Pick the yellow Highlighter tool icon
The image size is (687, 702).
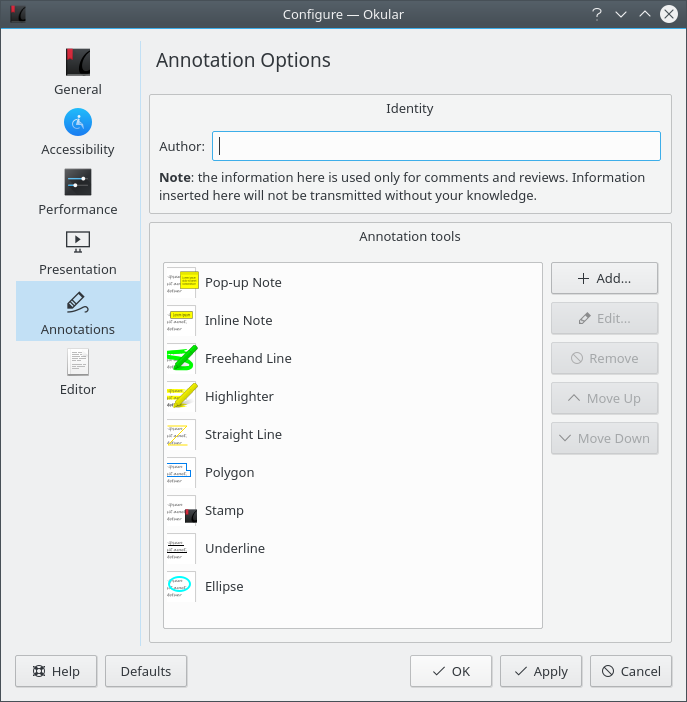tap(181, 397)
